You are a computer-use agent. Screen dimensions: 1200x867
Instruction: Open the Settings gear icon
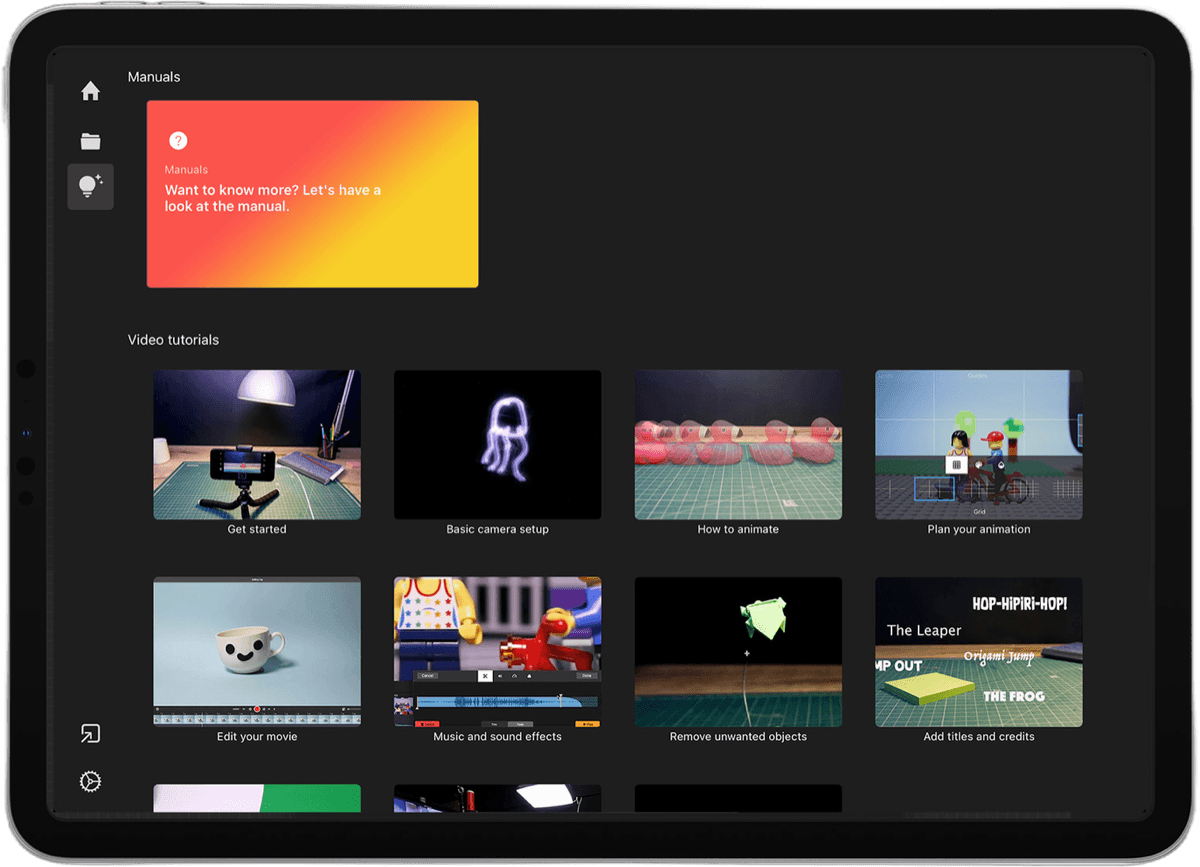tap(90, 781)
